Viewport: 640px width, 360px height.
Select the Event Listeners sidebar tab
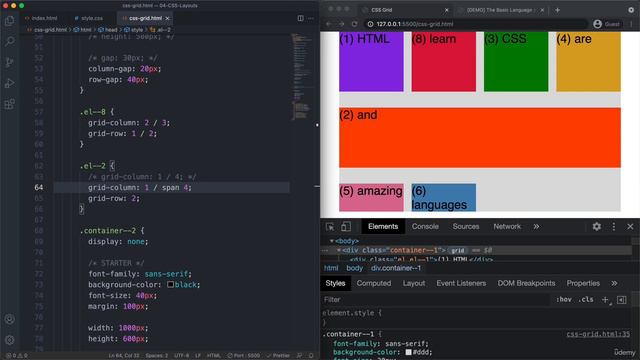(x=461, y=283)
